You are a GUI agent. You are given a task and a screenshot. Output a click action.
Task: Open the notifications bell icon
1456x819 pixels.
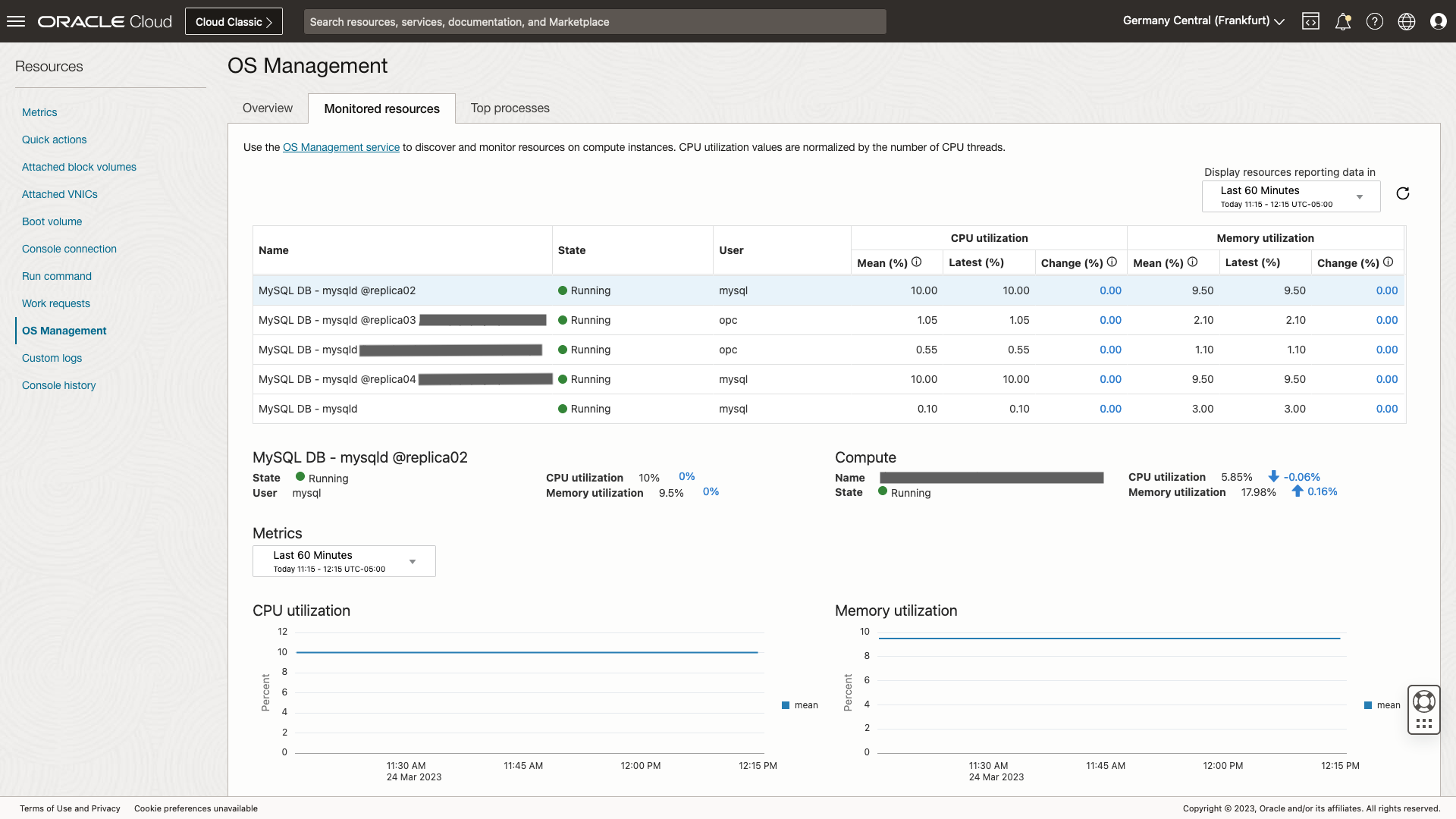[1342, 21]
